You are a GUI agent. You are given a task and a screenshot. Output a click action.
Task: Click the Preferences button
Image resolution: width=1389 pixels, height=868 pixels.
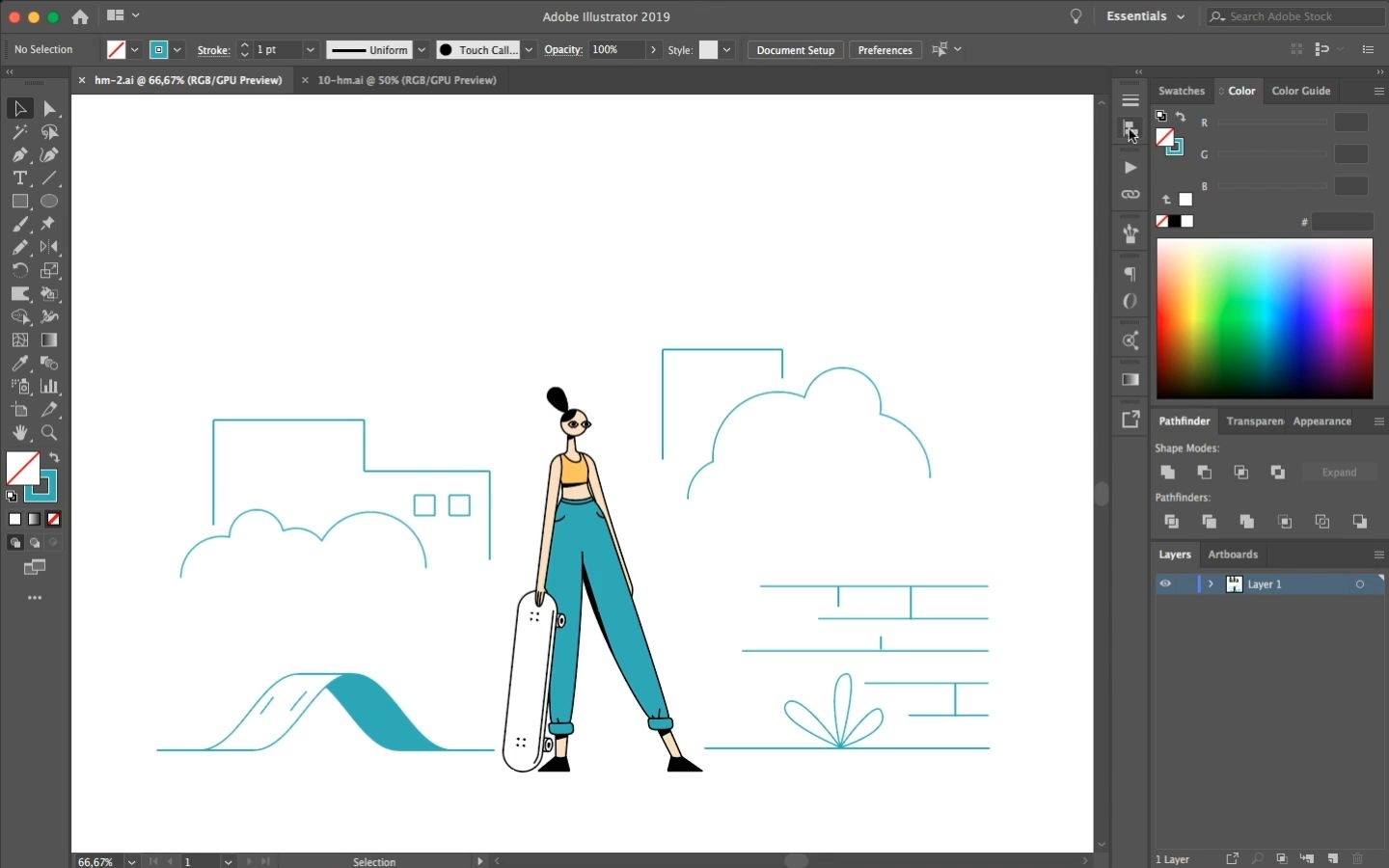click(885, 50)
